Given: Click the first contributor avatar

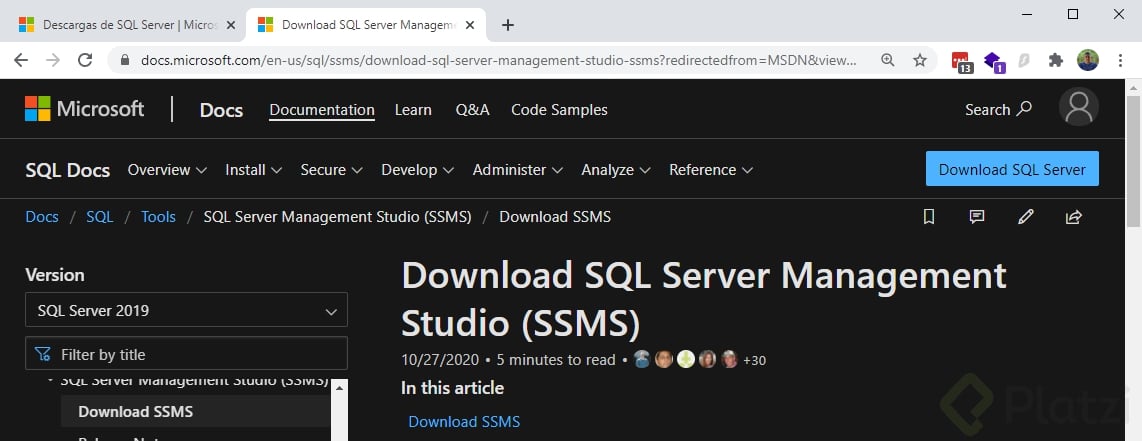Looking at the screenshot, I should coord(642,359).
